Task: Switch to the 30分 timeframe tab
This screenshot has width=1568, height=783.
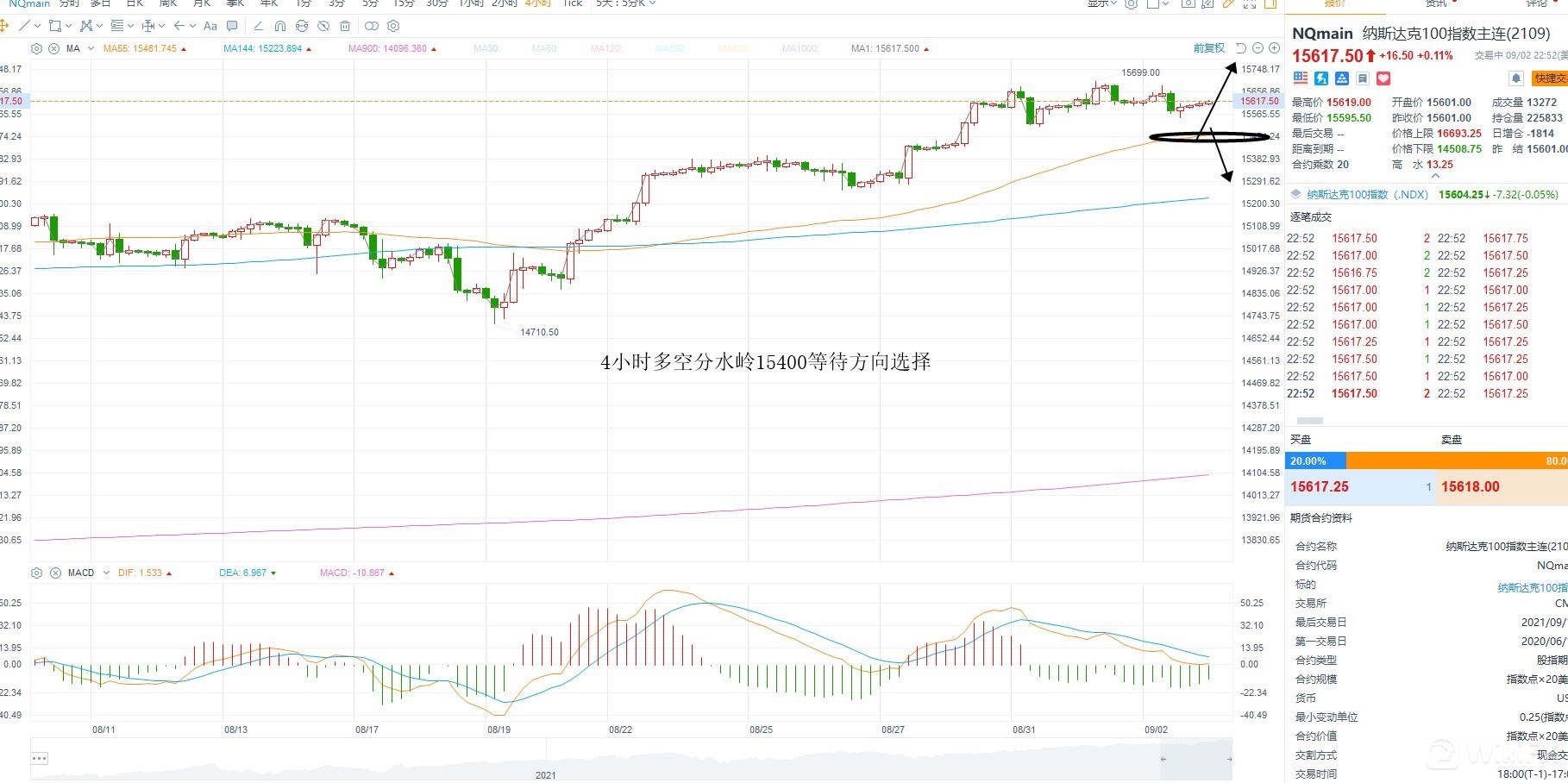Action: point(436,3)
